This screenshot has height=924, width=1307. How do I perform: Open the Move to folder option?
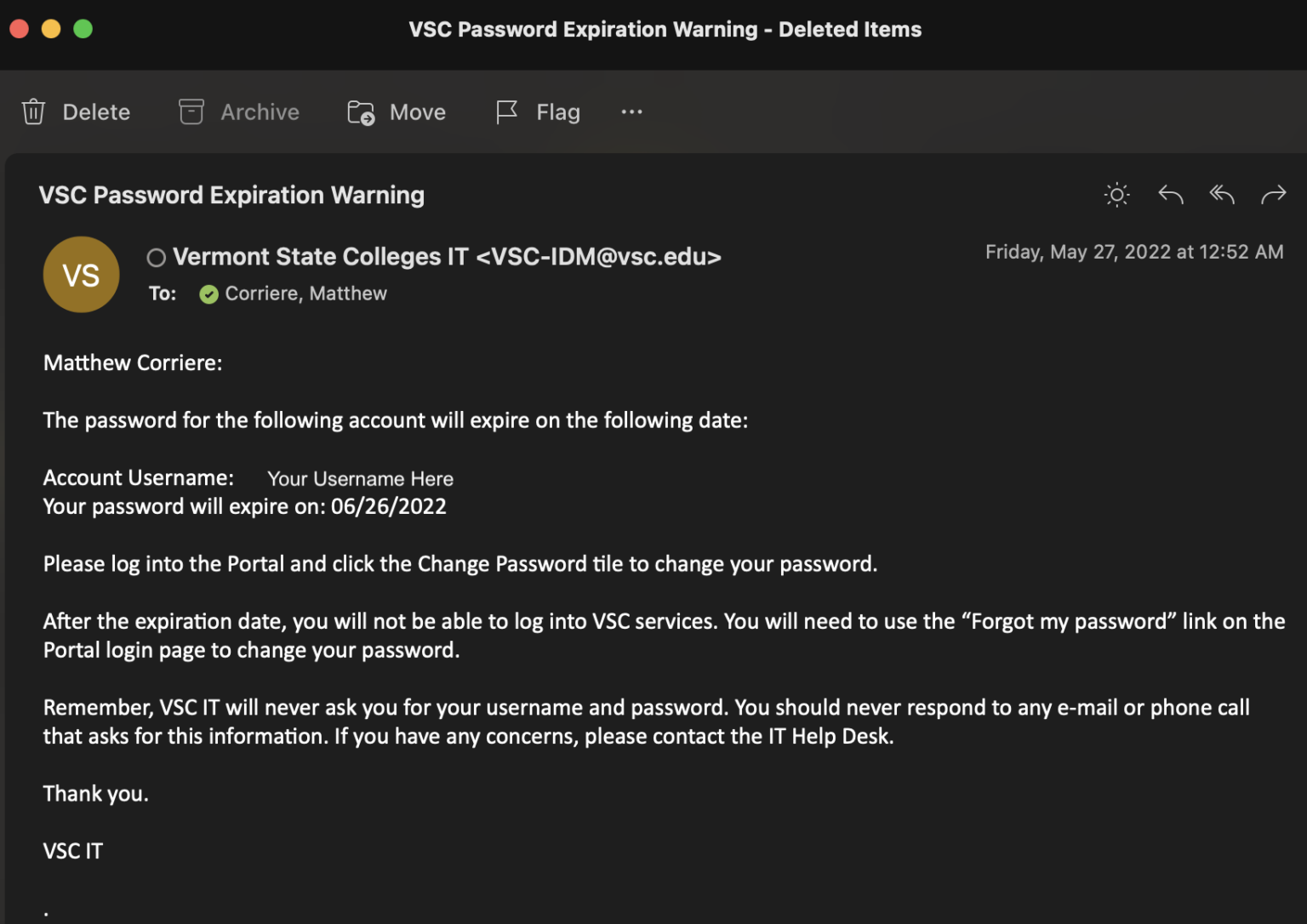click(x=397, y=112)
